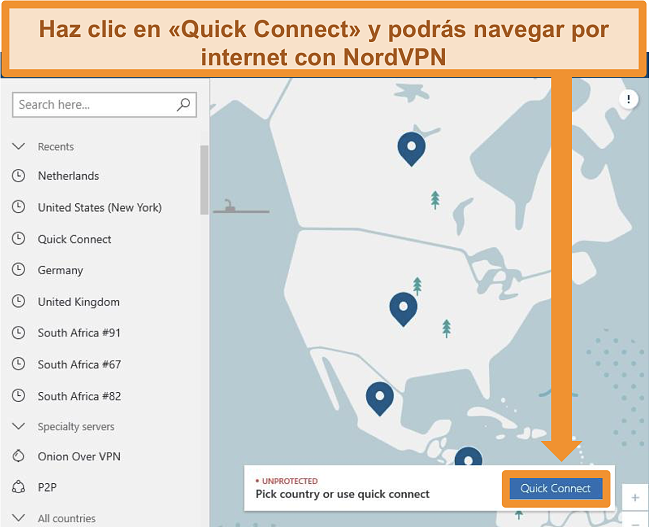The height and width of the screenshot is (527, 650).
Task: Click the UNPROTECTED status label
Action: click(290, 481)
